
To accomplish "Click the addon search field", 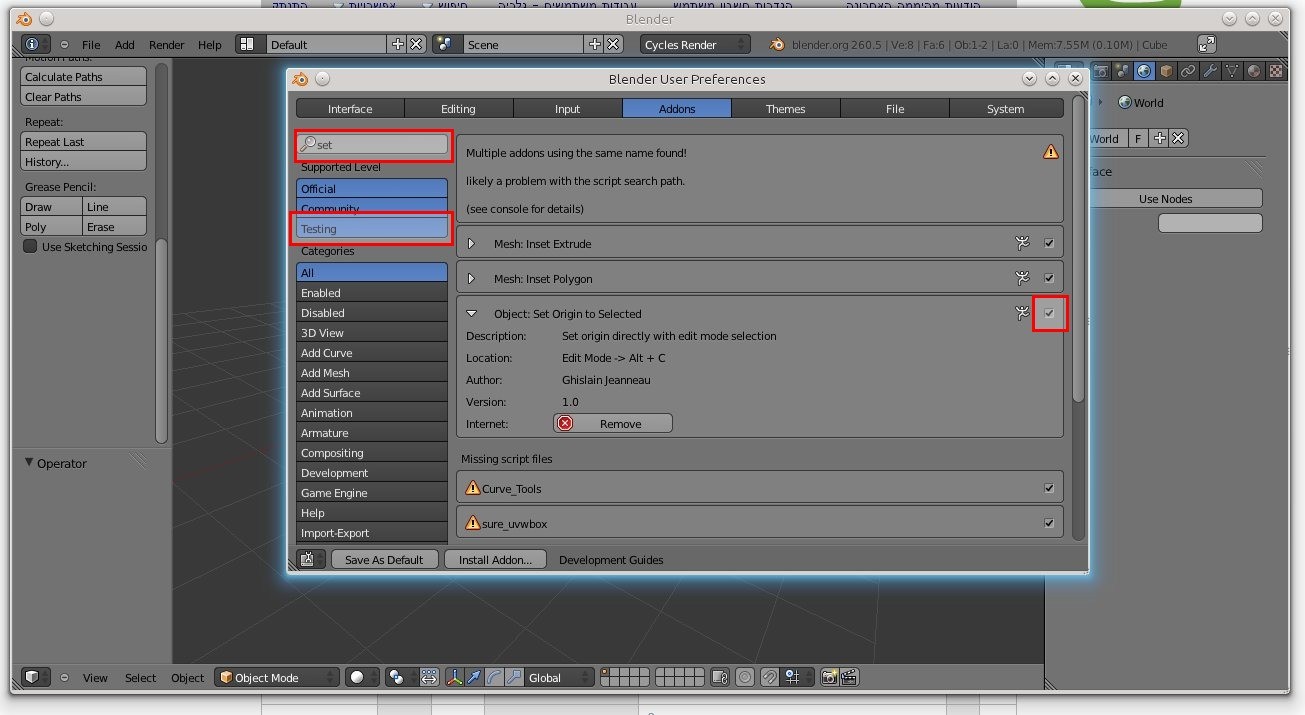I will (x=372, y=144).
